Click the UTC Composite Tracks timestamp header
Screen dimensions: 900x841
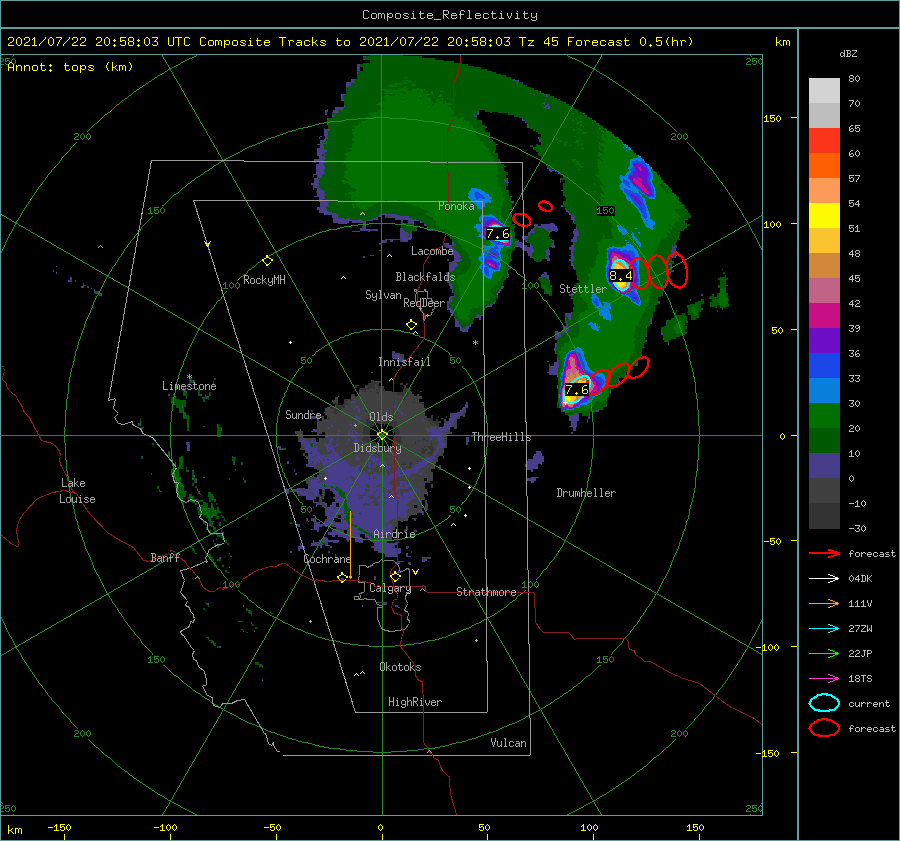point(350,42)
